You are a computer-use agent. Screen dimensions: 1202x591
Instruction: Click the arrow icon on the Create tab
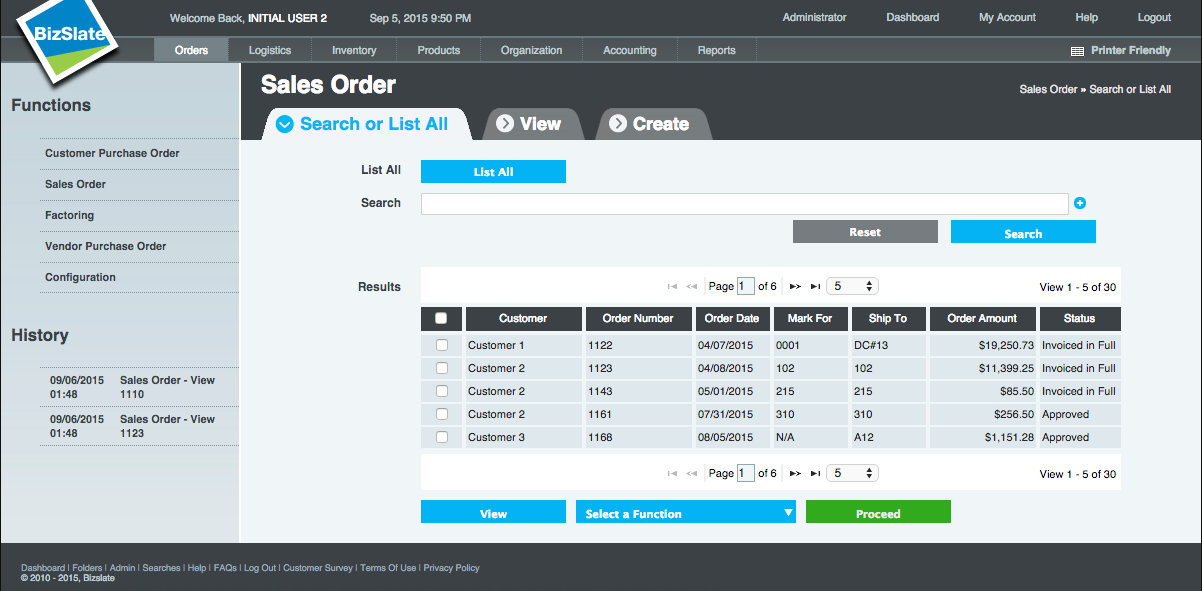point(618,124)
